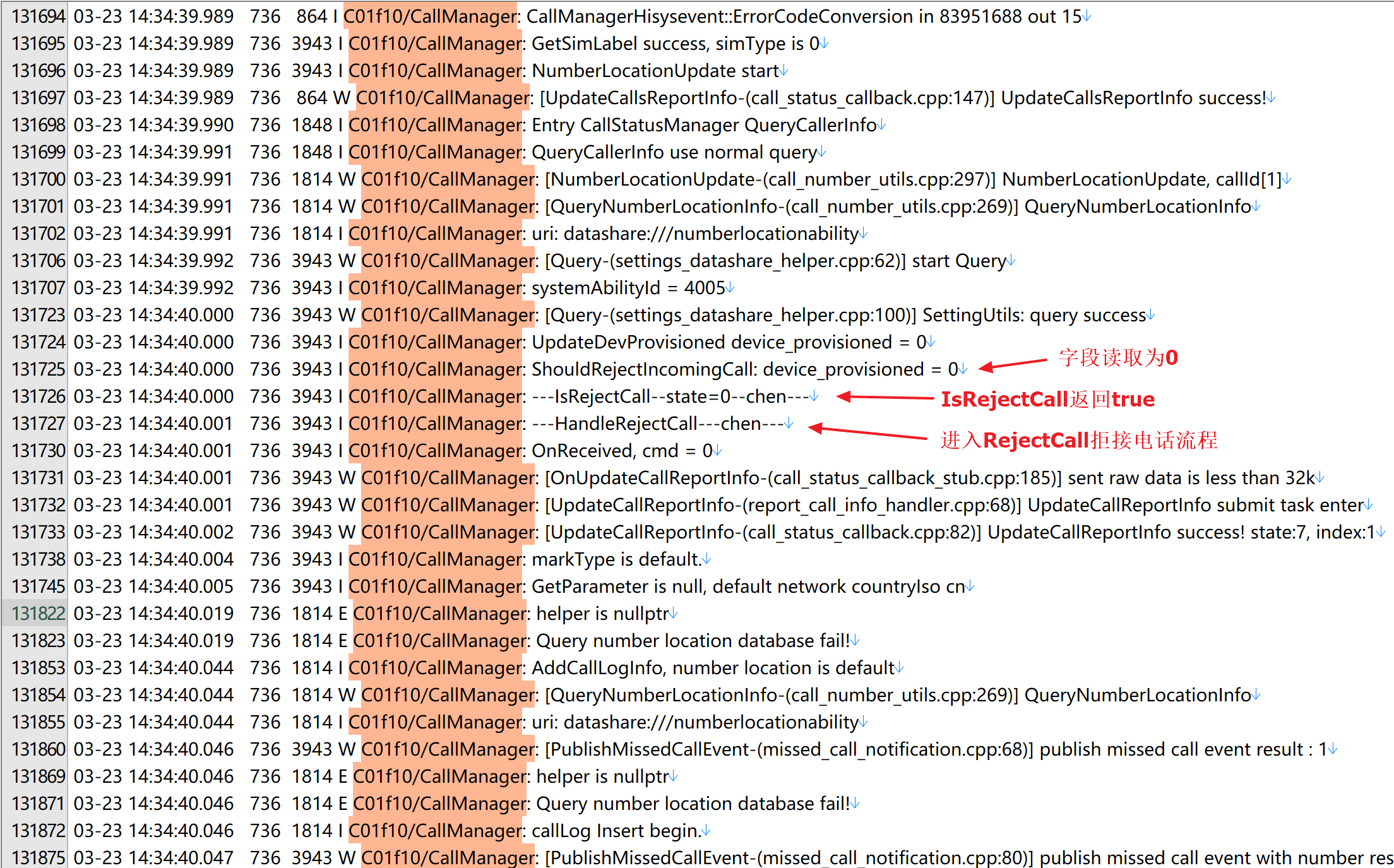Click 'UpdateDevProvisioned device_provisioned = 0' log entry

coord(729,342)
